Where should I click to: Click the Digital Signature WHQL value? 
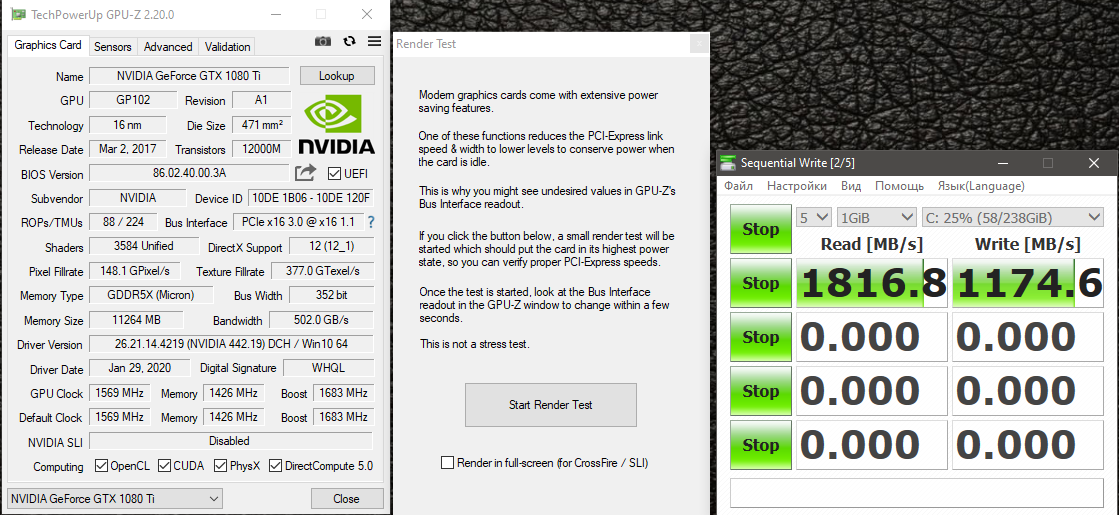coord(329,367)
